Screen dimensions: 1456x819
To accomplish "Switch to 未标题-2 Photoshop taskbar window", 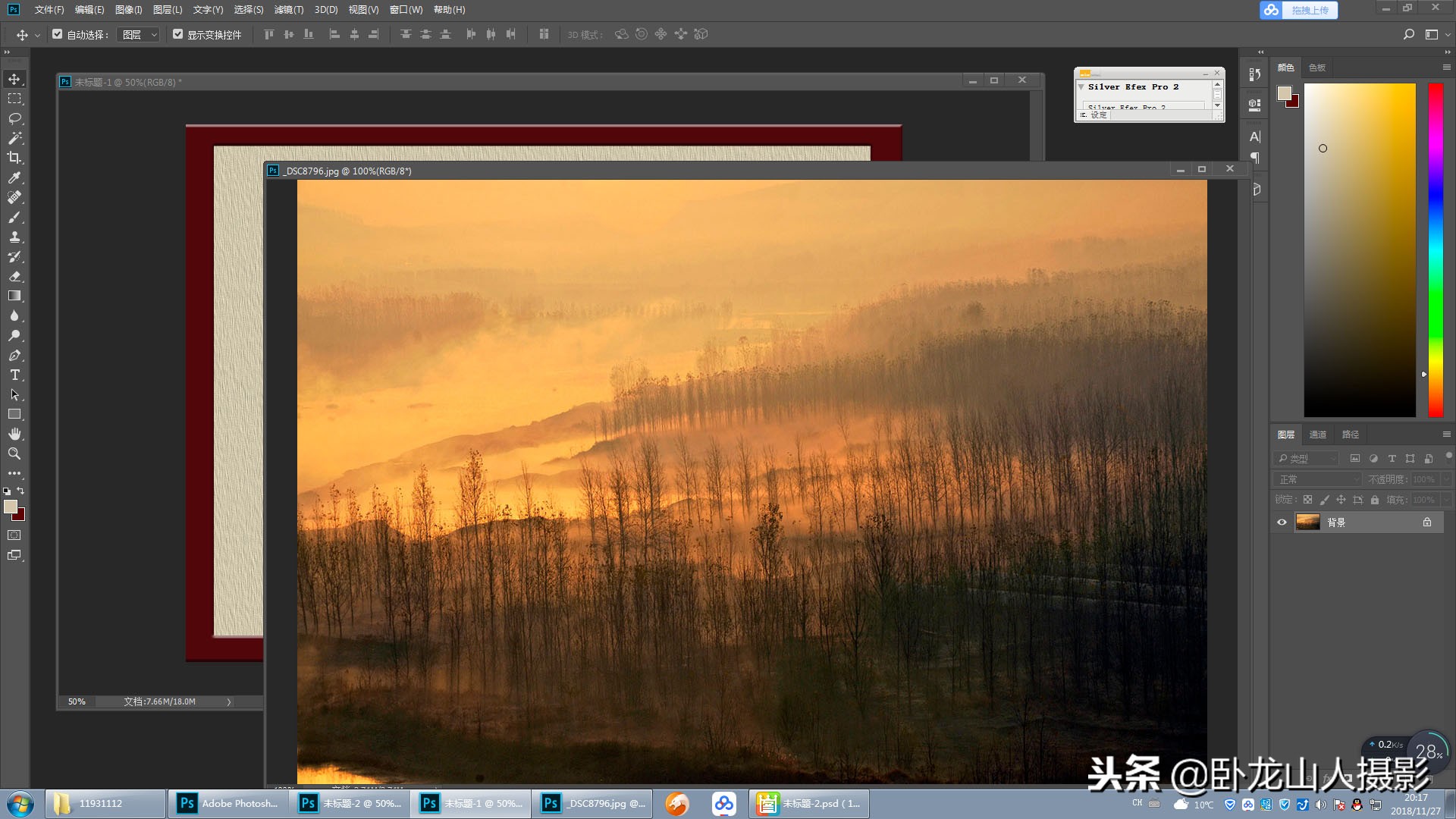I will tap(350, 804).
